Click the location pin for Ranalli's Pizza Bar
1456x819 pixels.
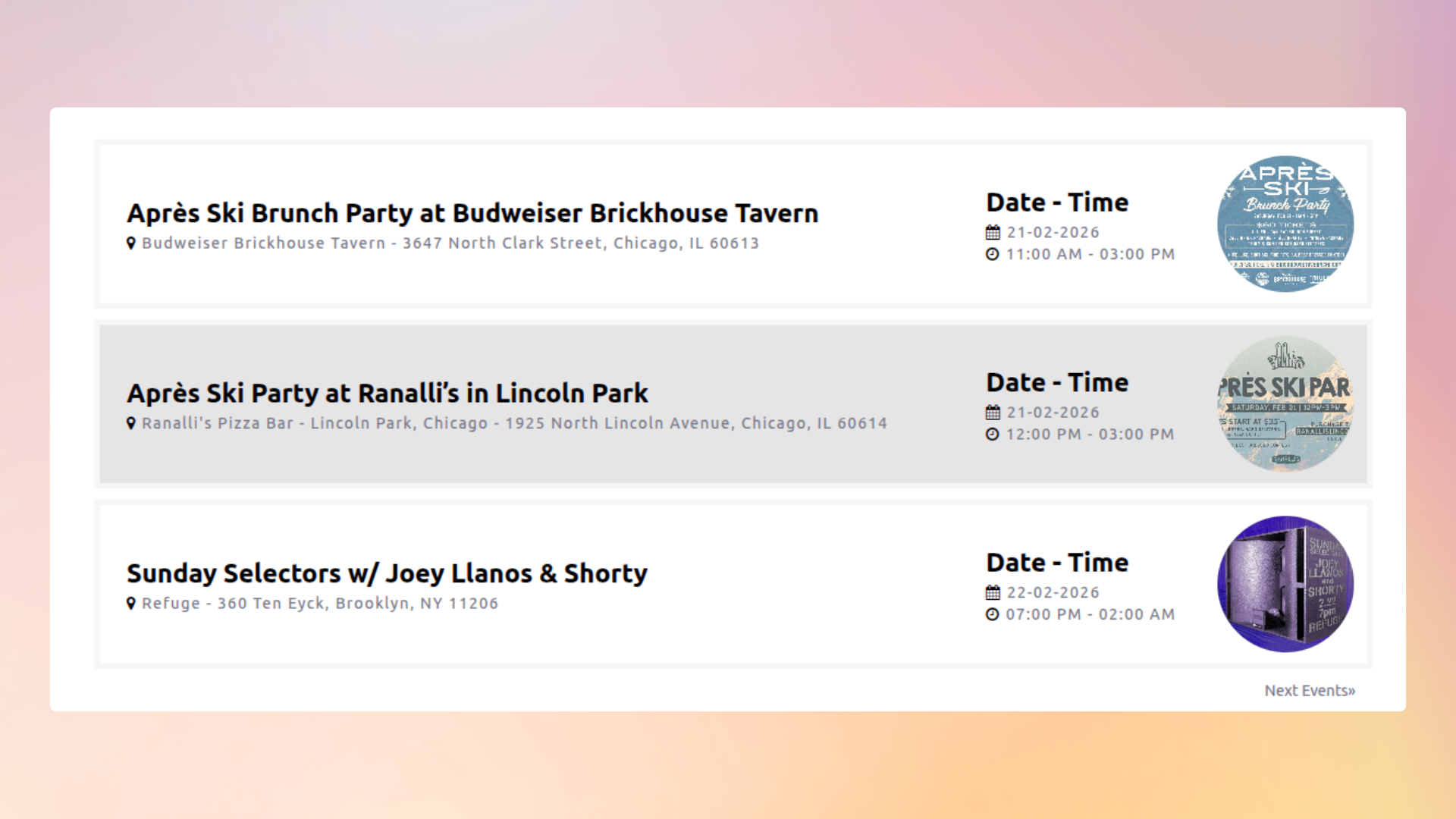pyautogui.click(x=130, y=422)
